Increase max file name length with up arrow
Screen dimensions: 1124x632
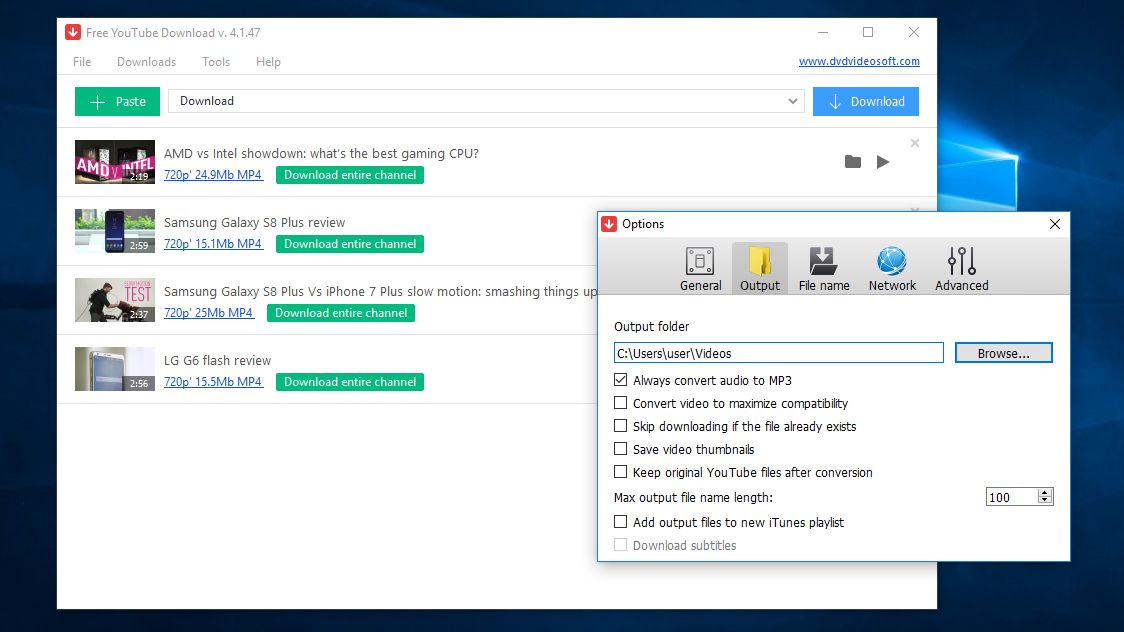click(x=1044, y=493)
